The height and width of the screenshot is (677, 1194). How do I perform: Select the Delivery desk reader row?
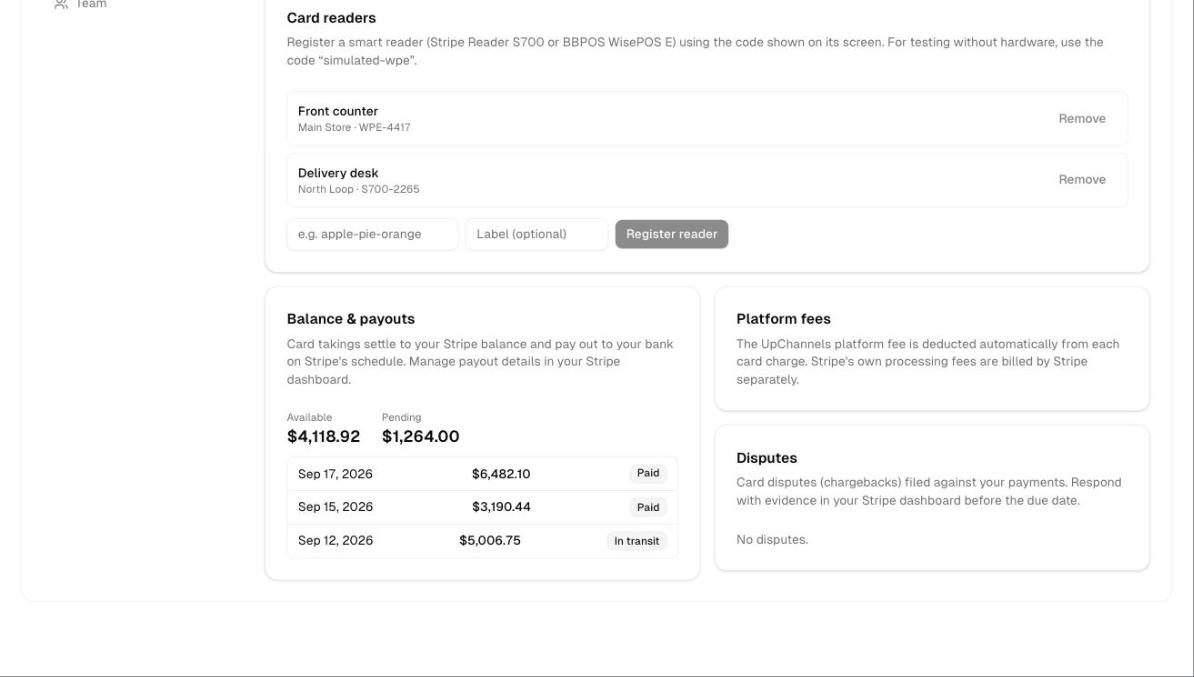(x=707, y=180)
